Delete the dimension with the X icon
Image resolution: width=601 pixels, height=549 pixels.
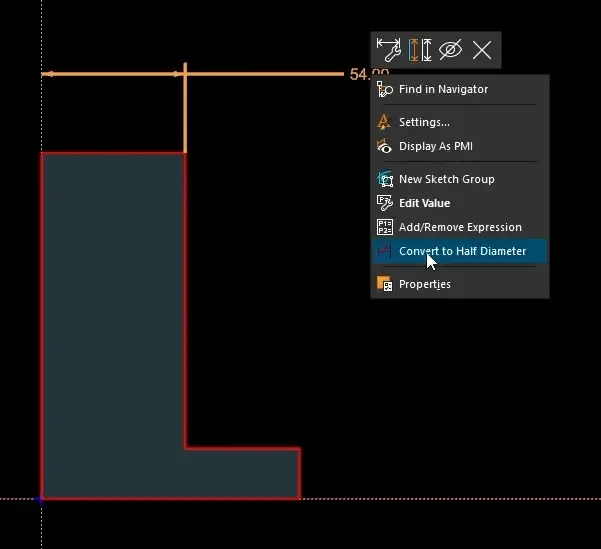(482, 50)
